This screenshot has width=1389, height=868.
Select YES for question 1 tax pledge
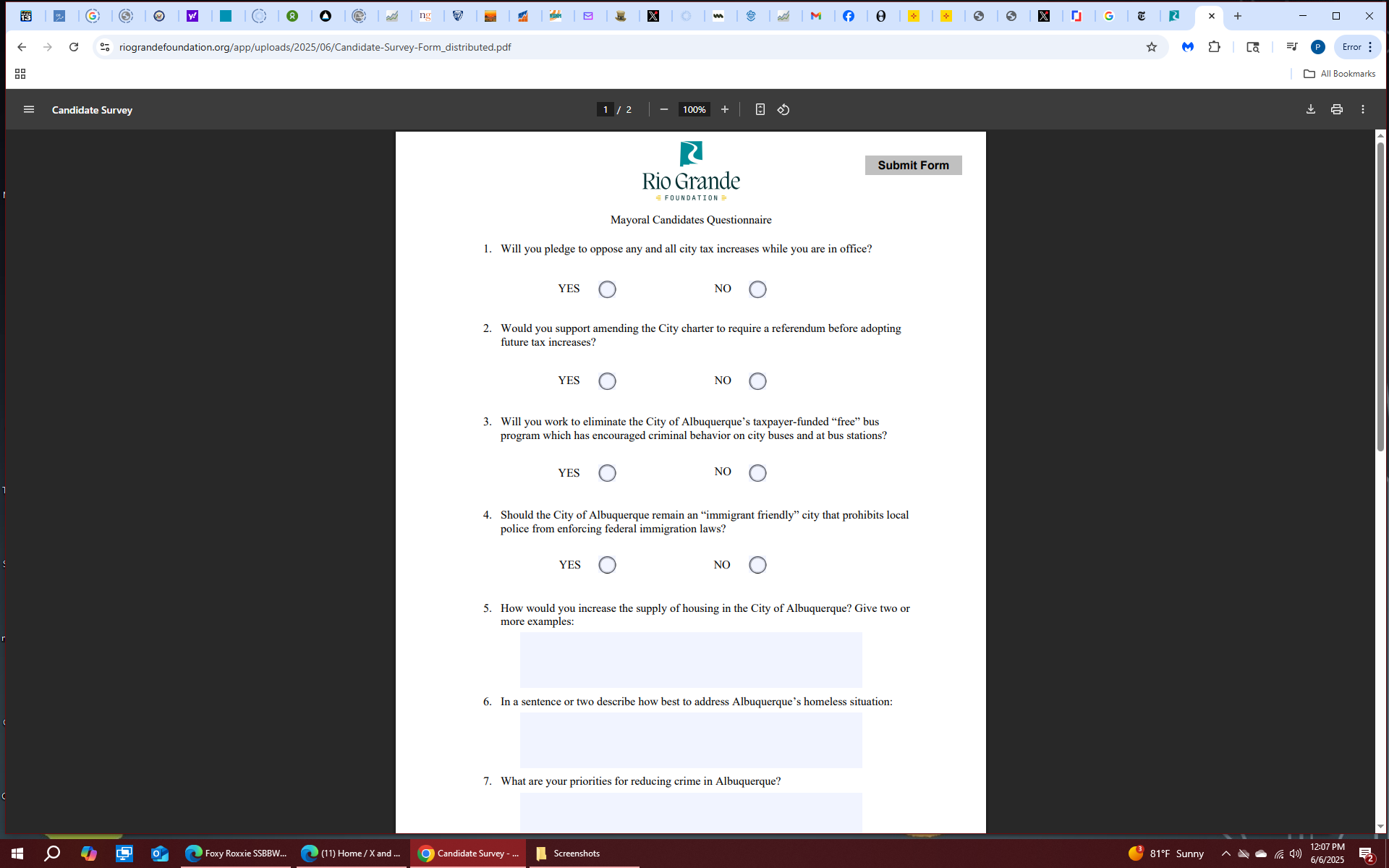pyautogui.click(x=607, y=289)
